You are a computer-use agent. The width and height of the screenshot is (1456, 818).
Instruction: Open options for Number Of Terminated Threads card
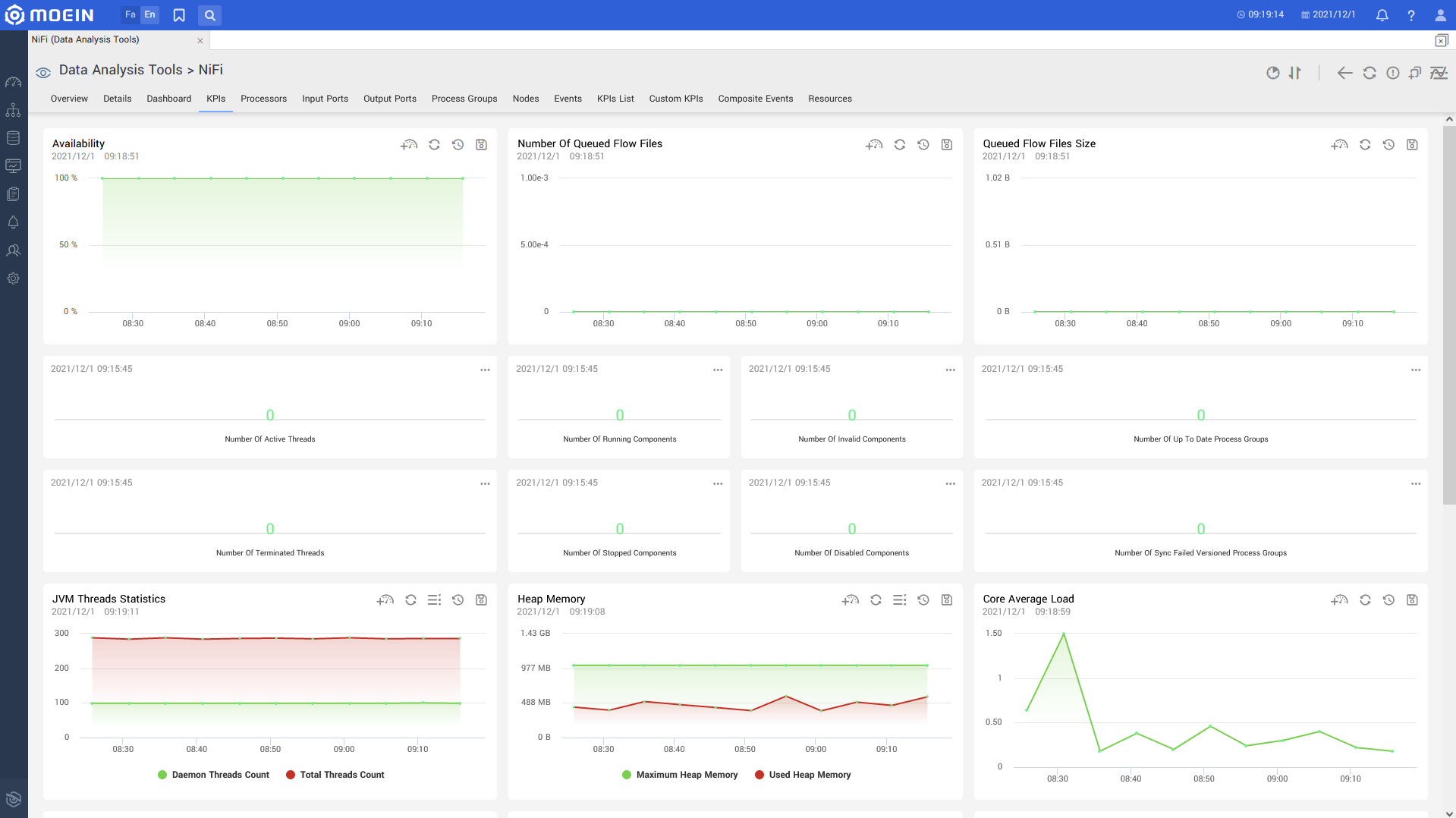click(485, 483)
